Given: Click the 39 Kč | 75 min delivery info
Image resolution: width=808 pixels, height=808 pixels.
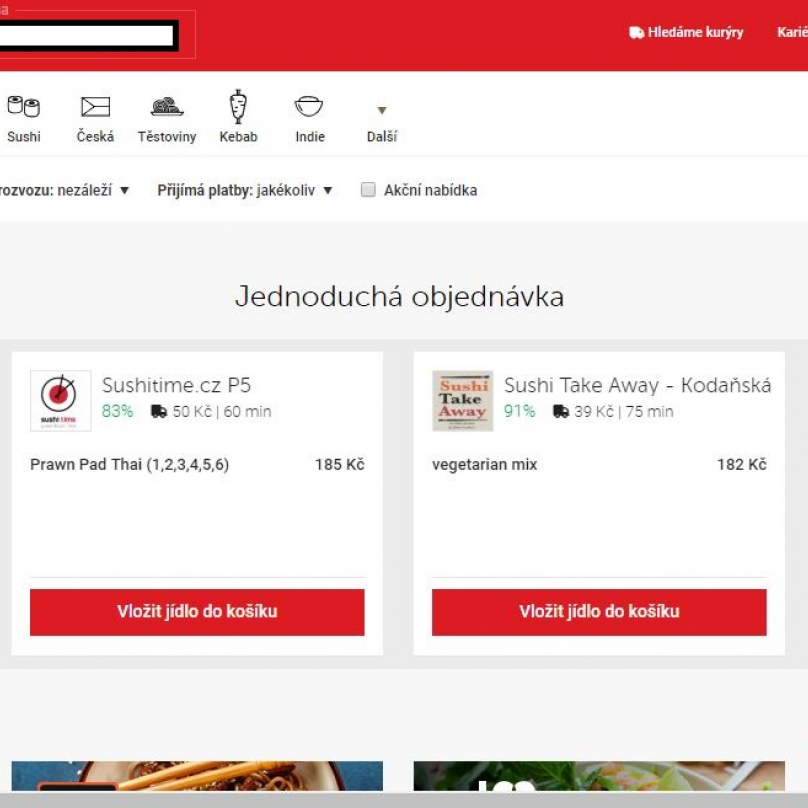Looking at the screenshot, I should (624, 411).
